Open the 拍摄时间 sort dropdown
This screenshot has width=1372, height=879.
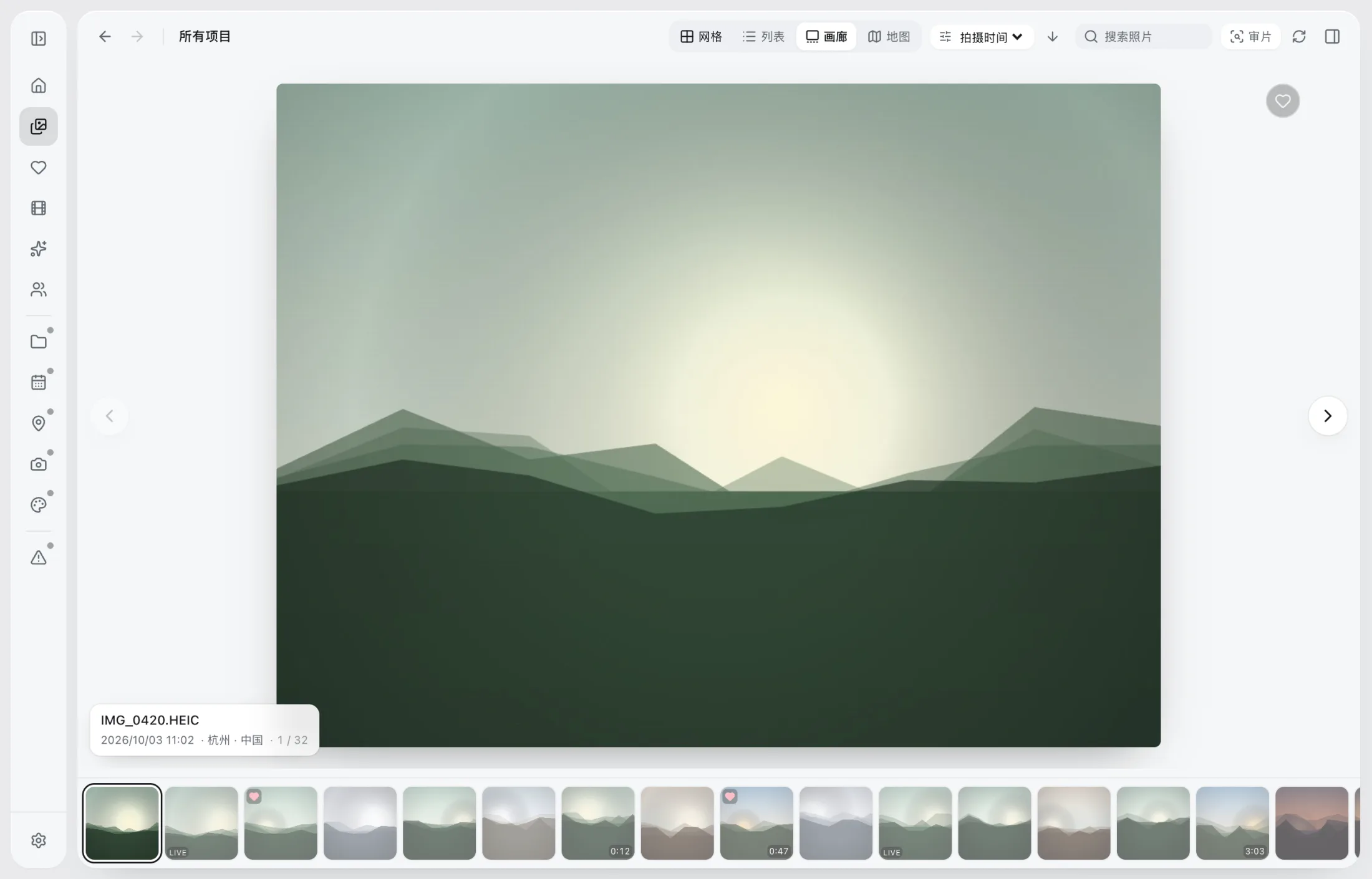click(x=982, y=37)
